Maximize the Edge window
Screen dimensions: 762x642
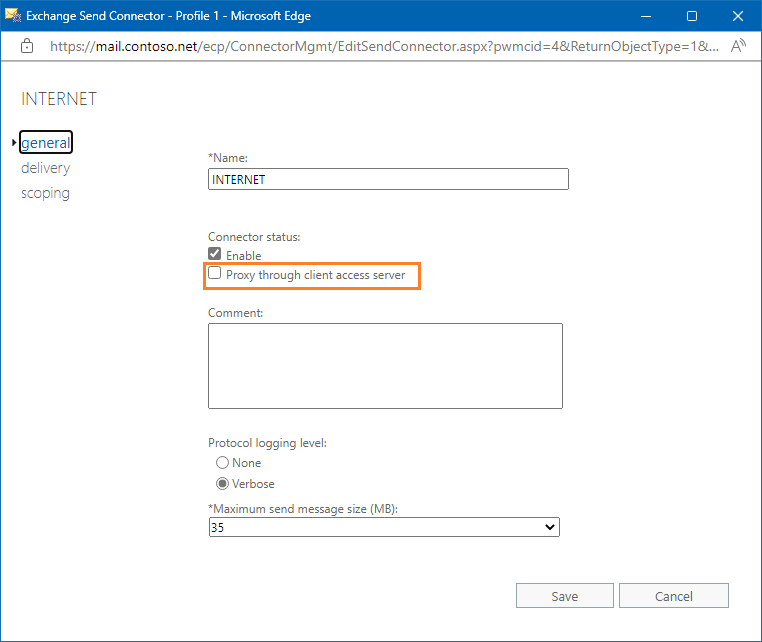click(x=692, y=16)
